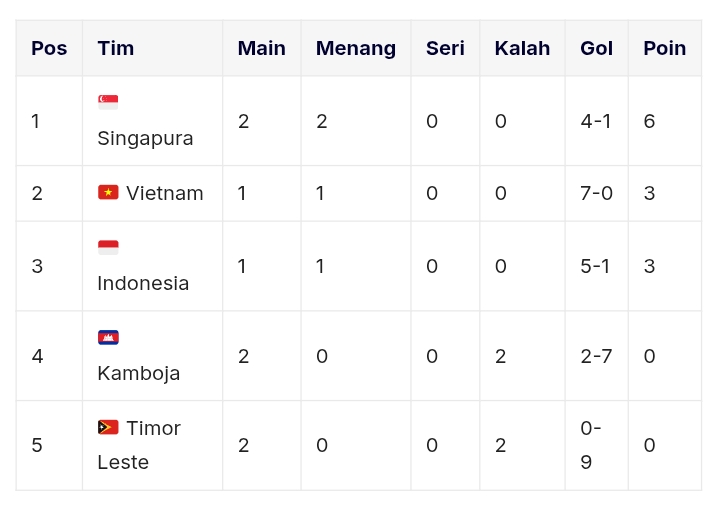Screen dimensions: 720x506
Task: Click the Main column header
Action: (x=262, y=48)
